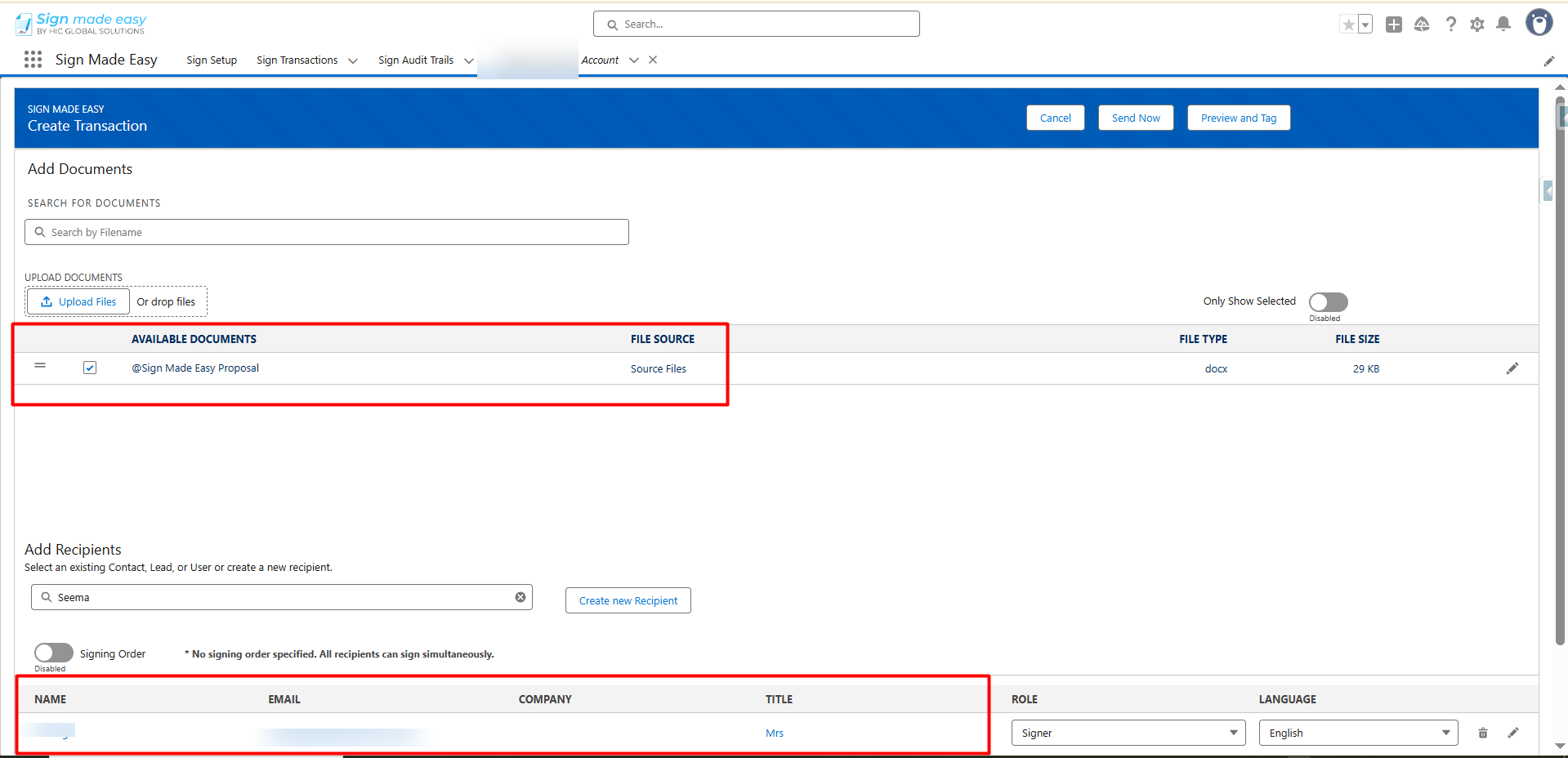Click the FILE SOURCE column header

[x=663, y=339]
